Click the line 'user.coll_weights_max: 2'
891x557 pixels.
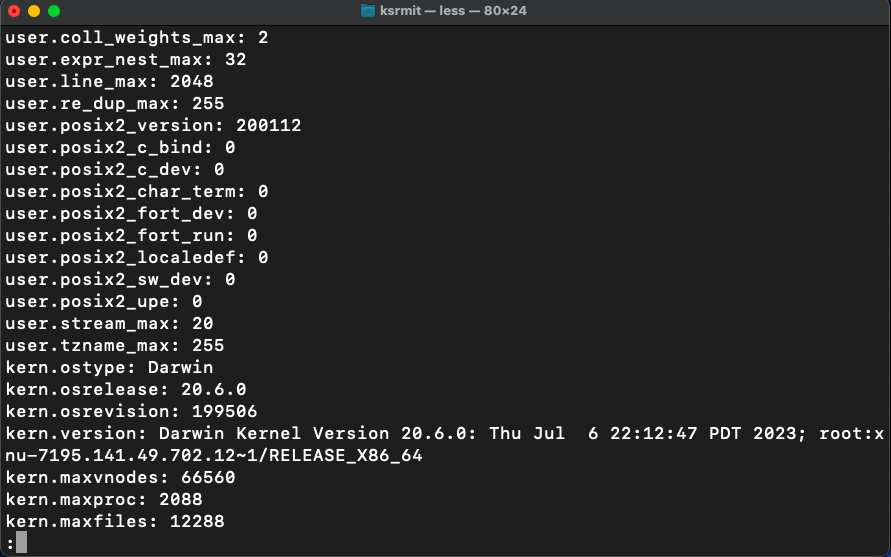(136, 38)
